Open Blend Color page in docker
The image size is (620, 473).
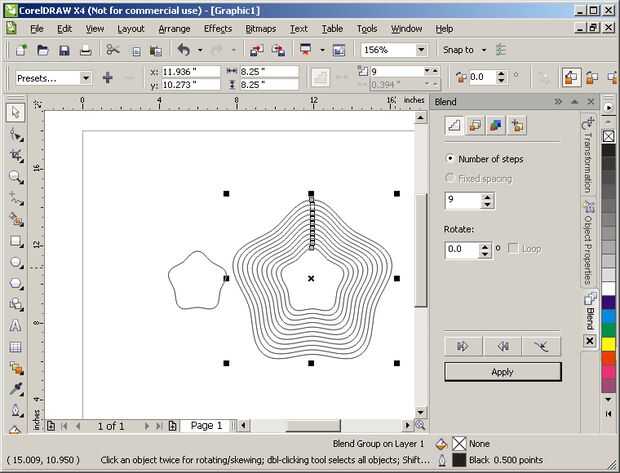tap(496, 126)
